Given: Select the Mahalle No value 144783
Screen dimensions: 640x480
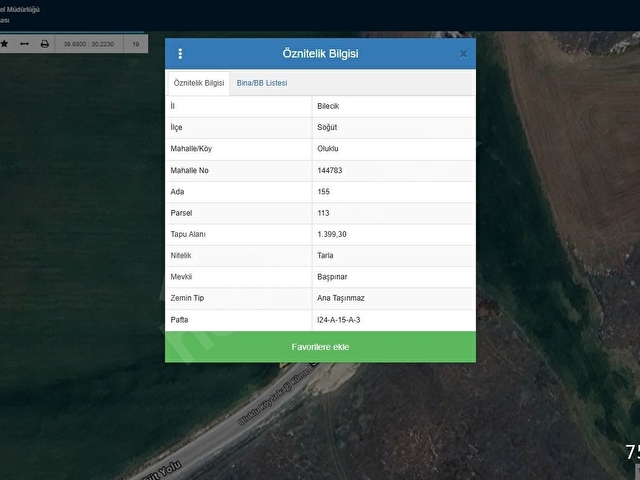Looking at the screenshot, I should pos(330,171).
